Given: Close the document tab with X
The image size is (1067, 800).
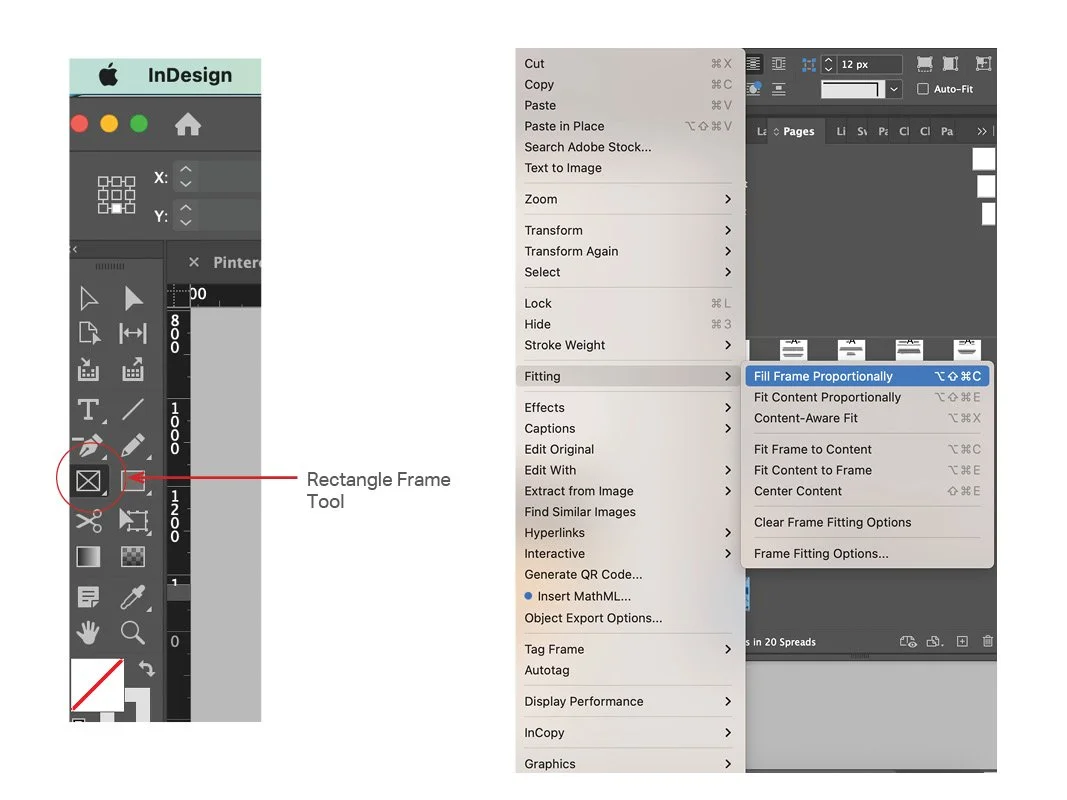Looking at the screenshot, I should click(194, 262).
